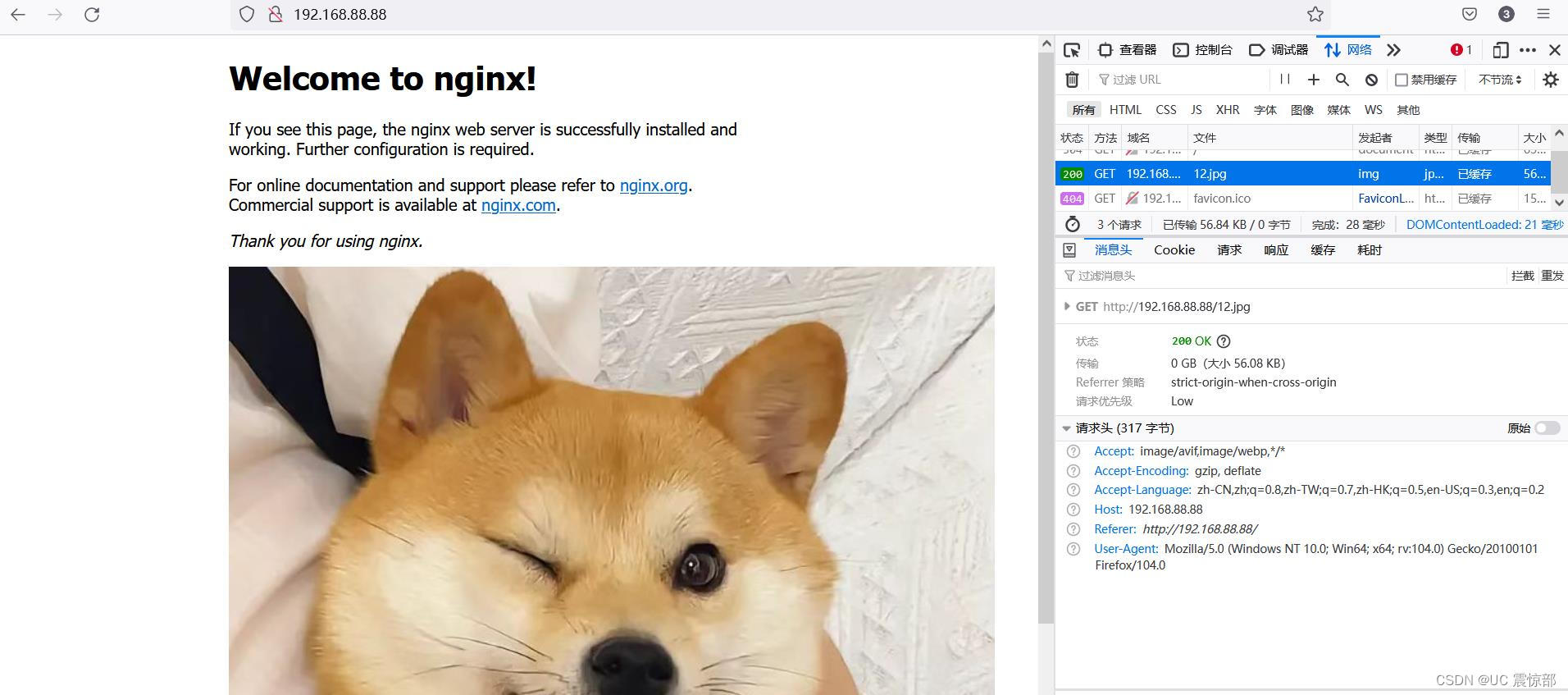Switch to the 调试器 tab
Viewport: 1568px width, 695px height.
click(x=1279, y=50)
